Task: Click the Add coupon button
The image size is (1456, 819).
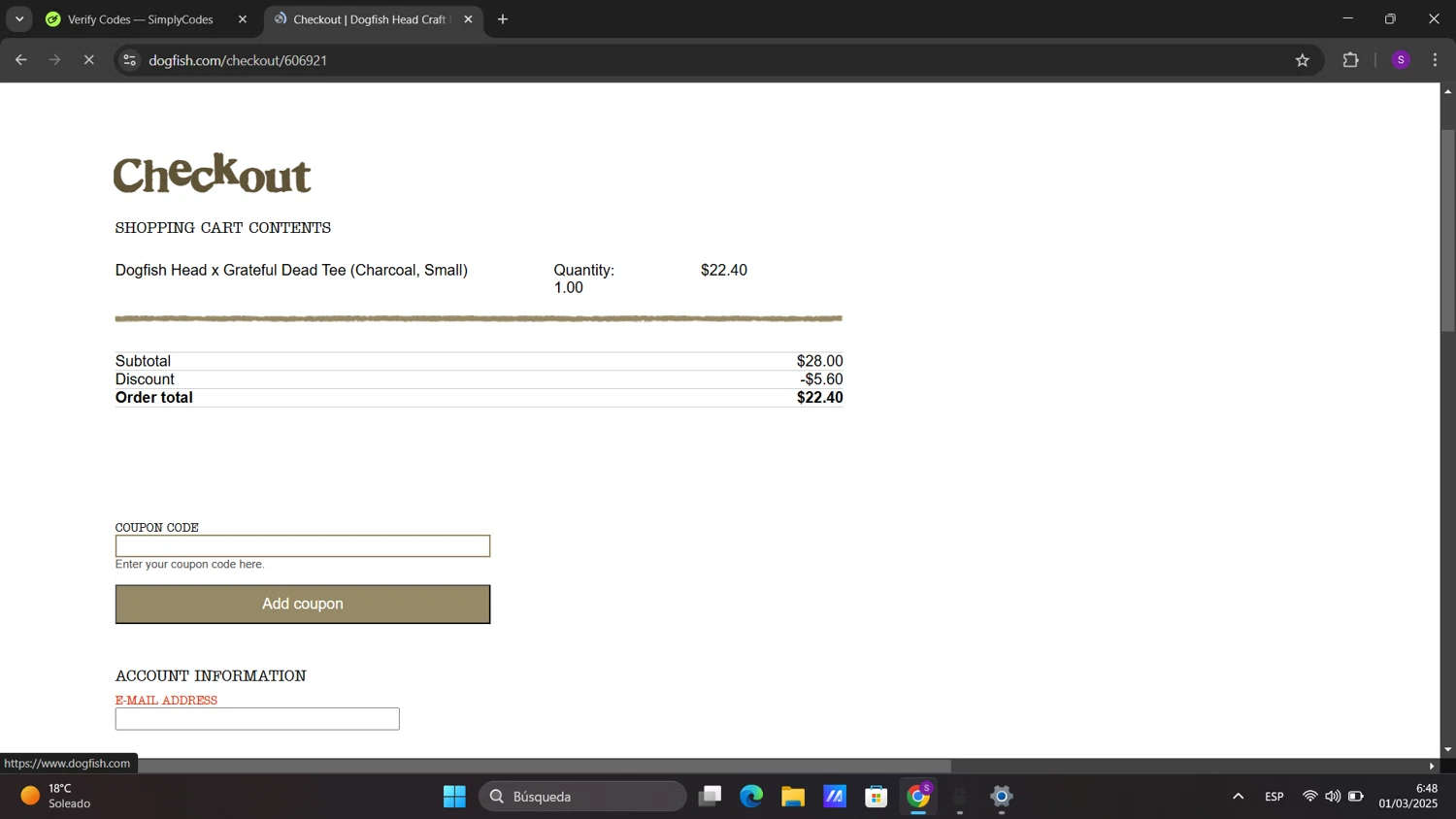Action: pos(303,604)
